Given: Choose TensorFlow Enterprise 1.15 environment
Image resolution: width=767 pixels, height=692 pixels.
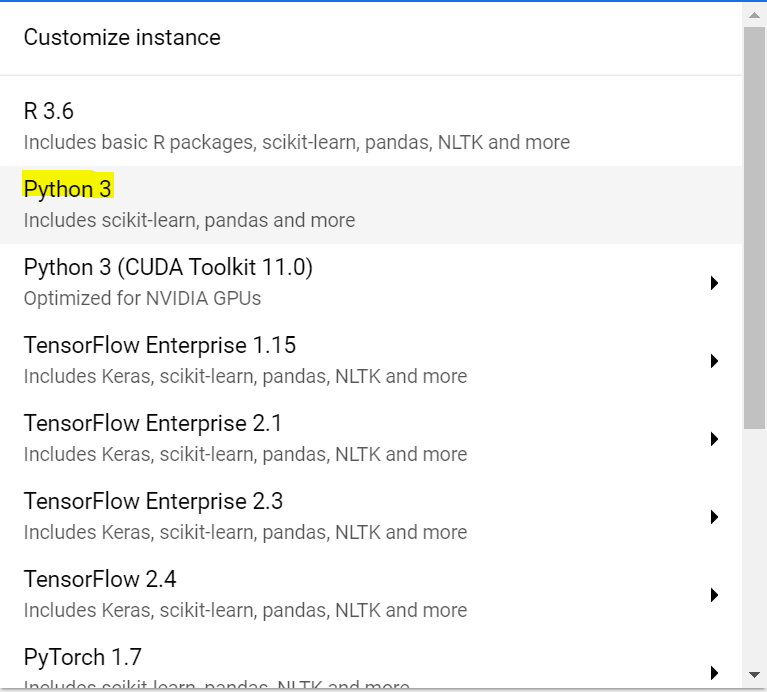Looking at the screenshot, I should tap(371, 360).
